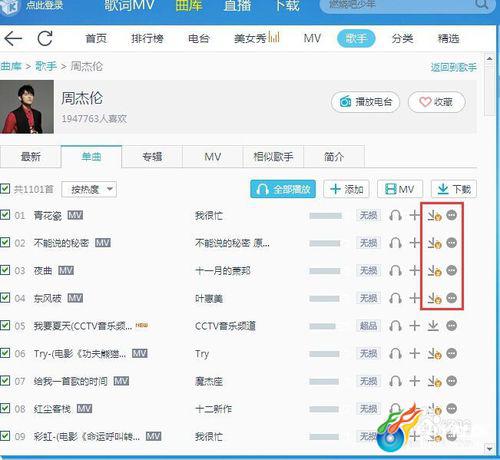Click the back arrow navigation icon
Screen dimensions: 500x460
13,39
